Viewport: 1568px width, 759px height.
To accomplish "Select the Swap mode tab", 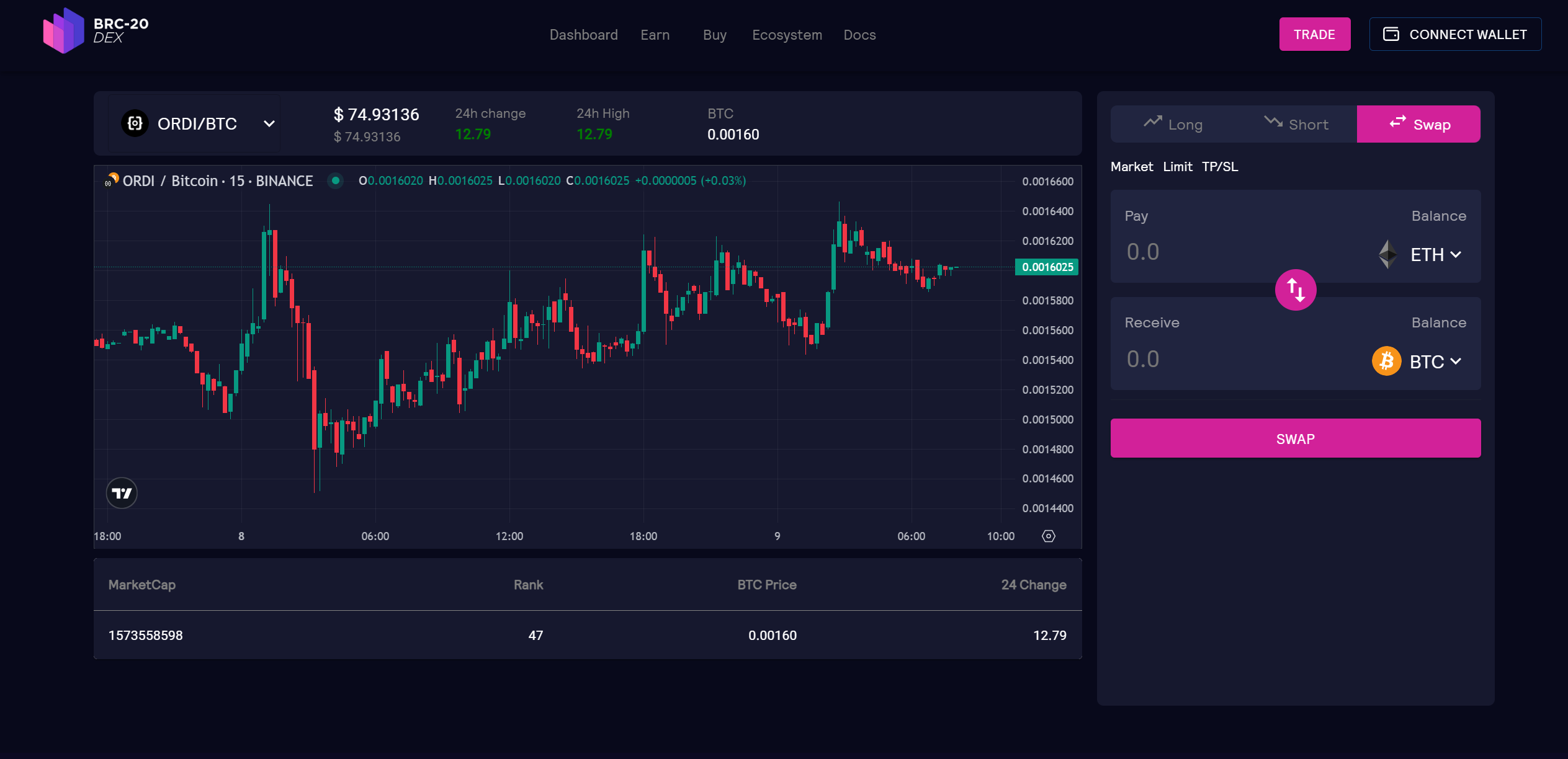I will pos(1418,124).
